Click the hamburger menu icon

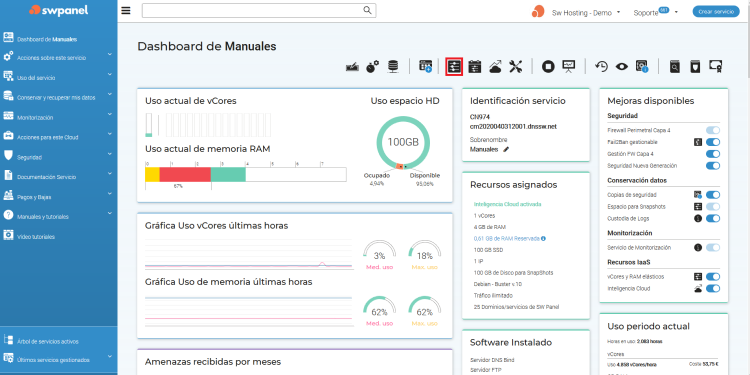point(126,11)
